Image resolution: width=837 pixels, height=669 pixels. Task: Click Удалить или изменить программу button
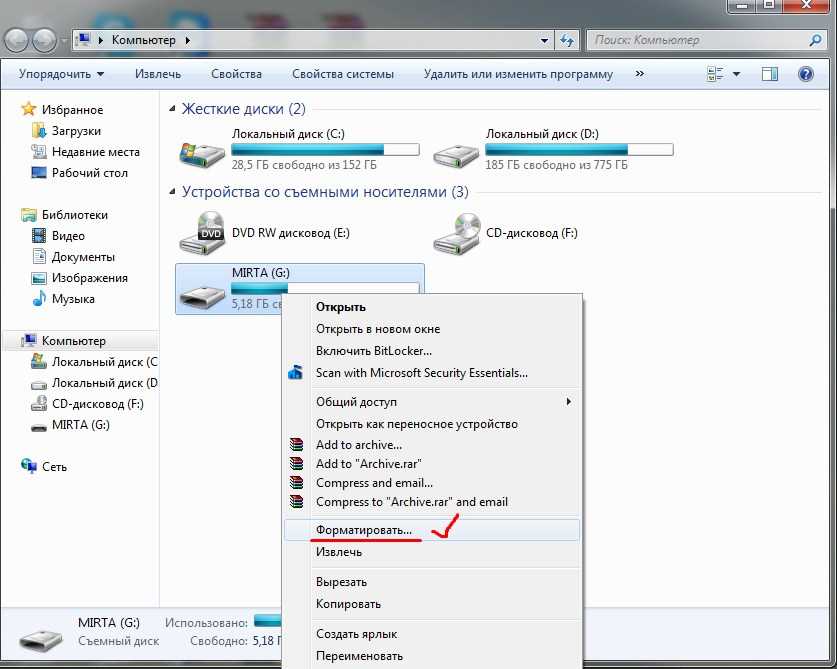517,74
